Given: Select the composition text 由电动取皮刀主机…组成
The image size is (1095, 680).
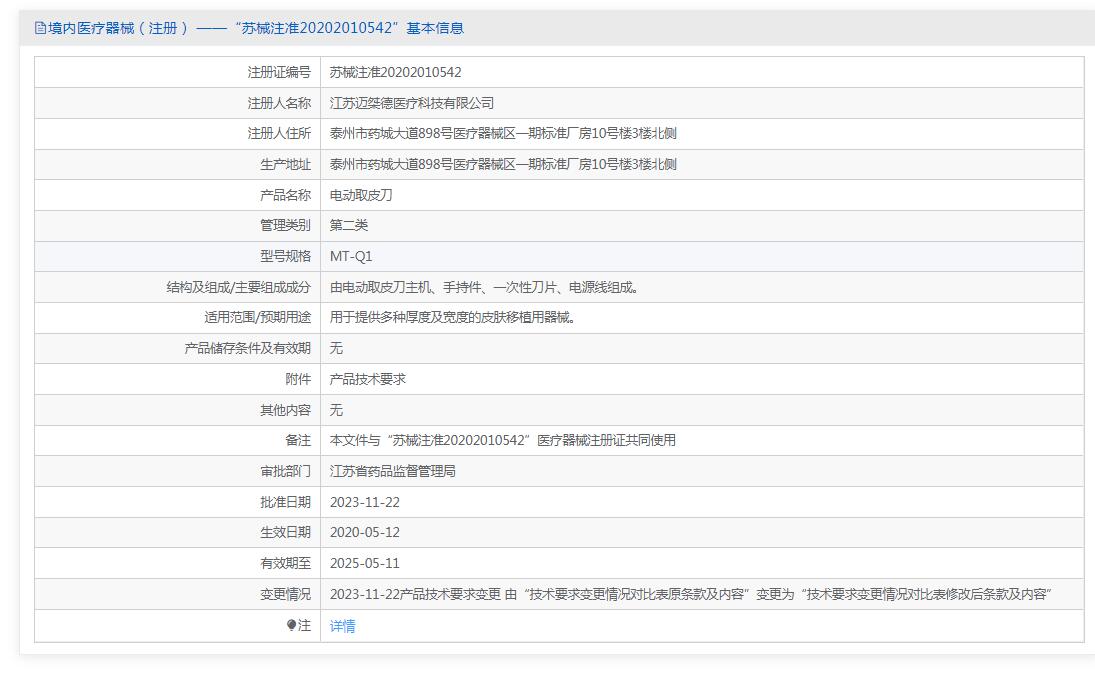Looking at the screenshot, I should click(x=484, y=287).
